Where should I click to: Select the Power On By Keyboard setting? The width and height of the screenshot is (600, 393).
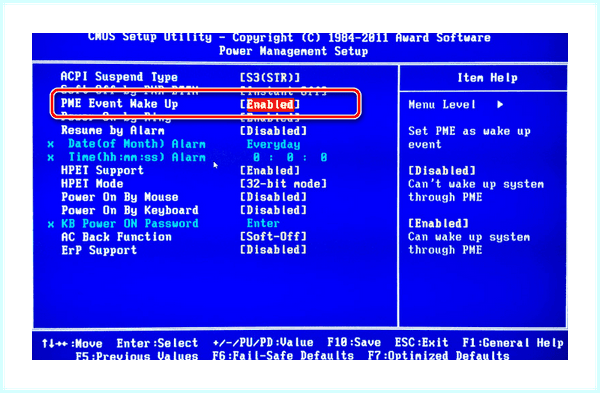(x=130, y=210)
